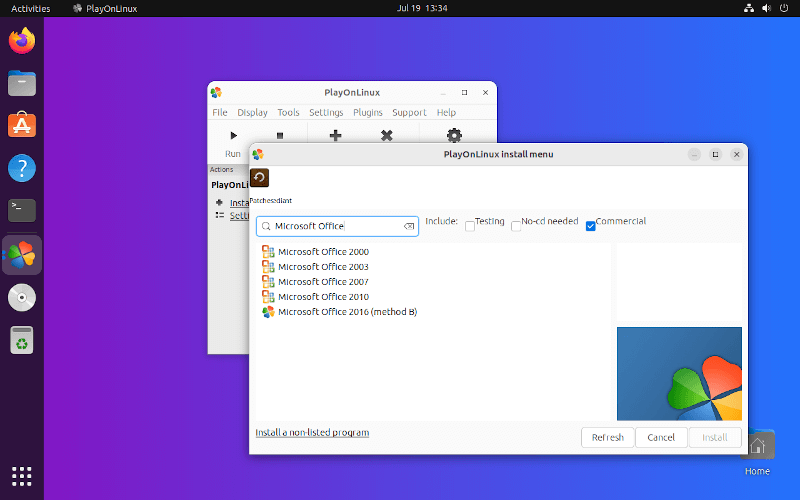Viewport: 800px width, 500px height.
Task: Click the Install button in install menu
Action: point(714,437)
